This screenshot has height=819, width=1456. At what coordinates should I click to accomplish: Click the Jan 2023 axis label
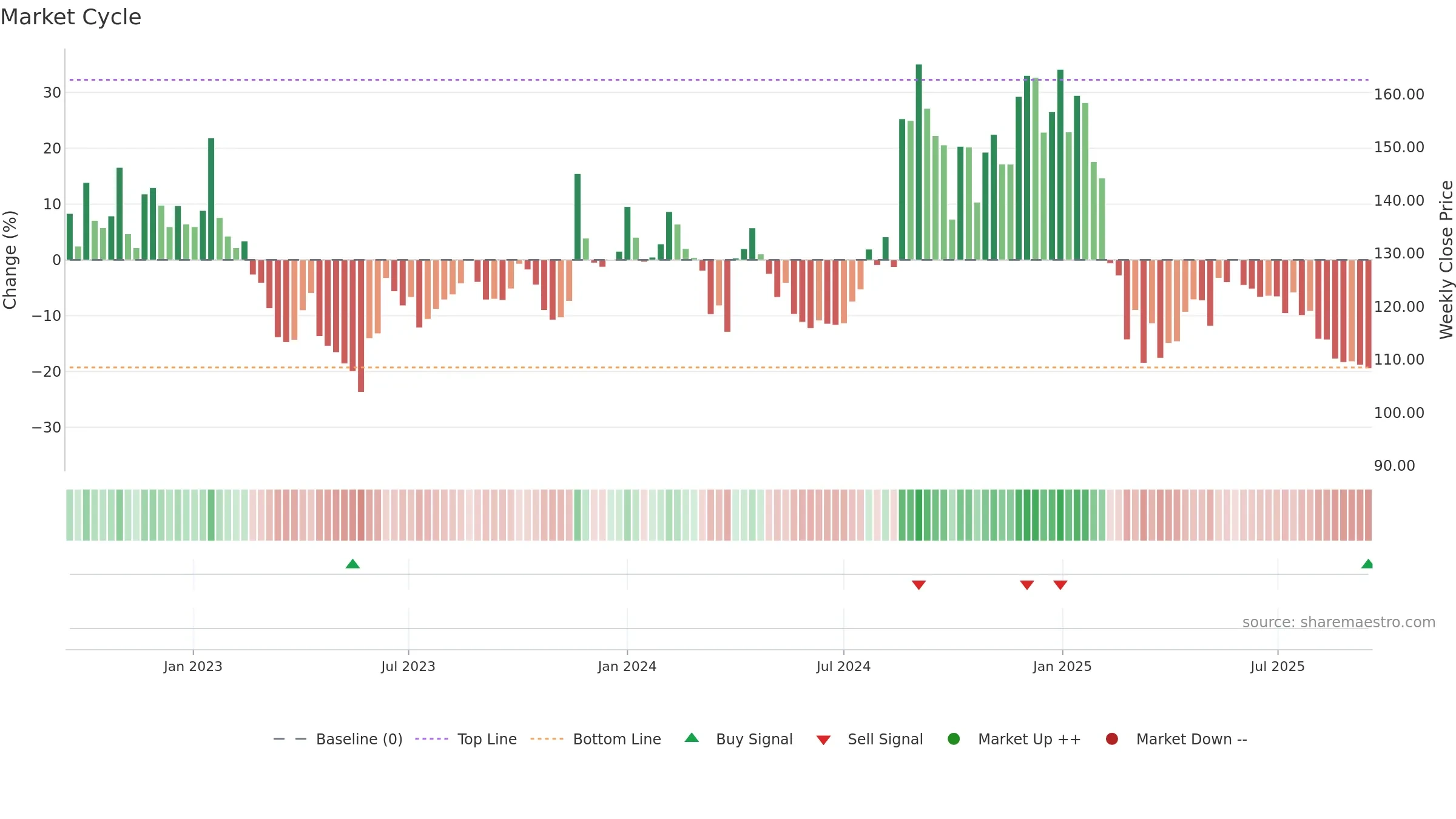[193, 667]
